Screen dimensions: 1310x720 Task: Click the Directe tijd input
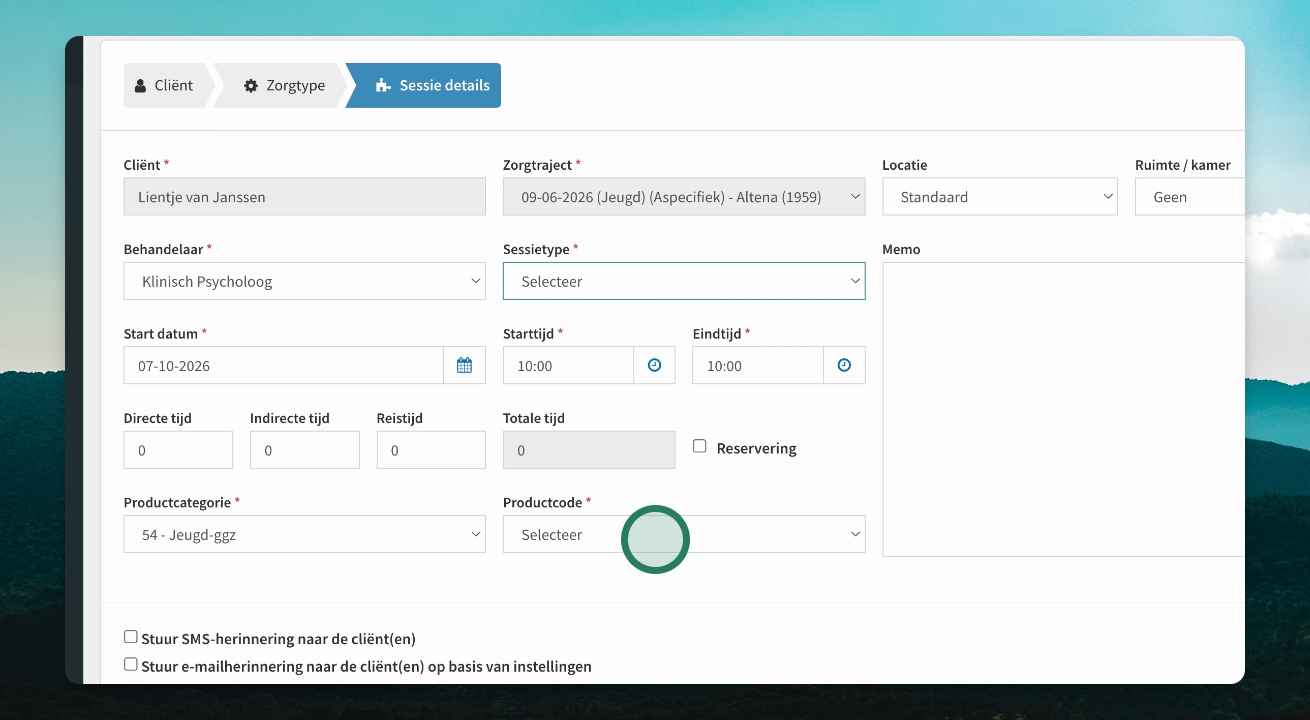178,450
